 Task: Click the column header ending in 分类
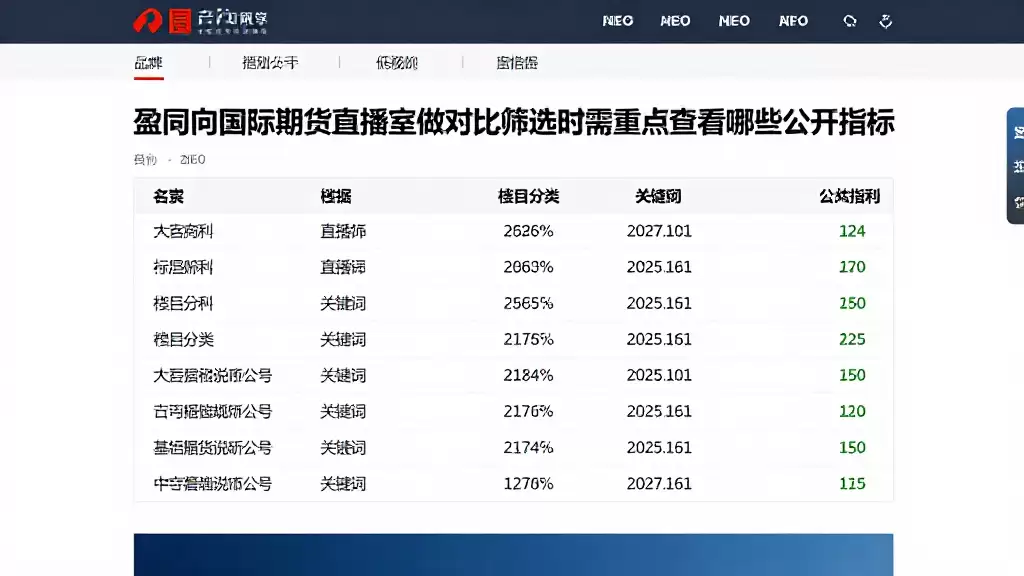(528, 197)
